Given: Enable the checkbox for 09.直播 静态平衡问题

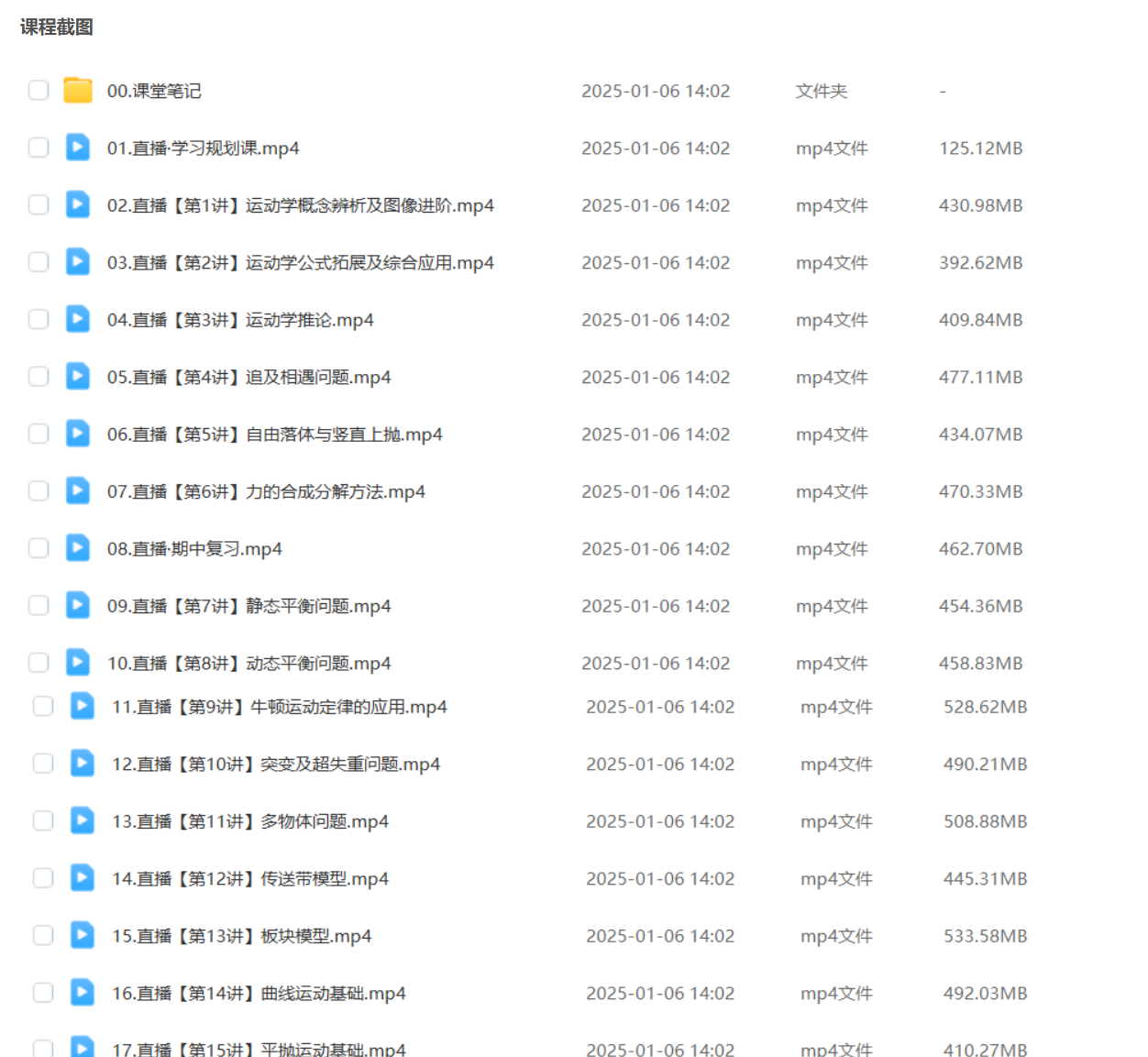Looking at the screenshot, I should tap(39, 606).
